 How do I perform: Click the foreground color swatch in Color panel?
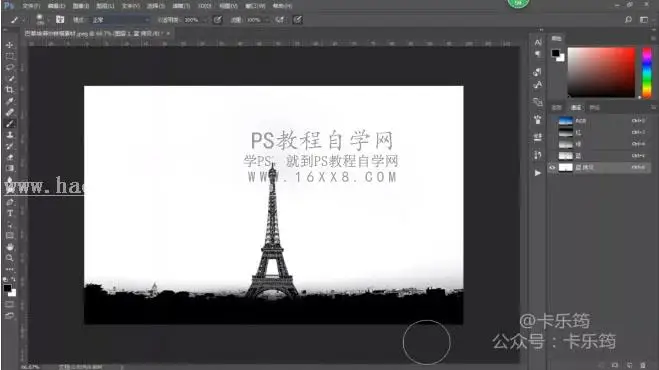coord(556,53)
